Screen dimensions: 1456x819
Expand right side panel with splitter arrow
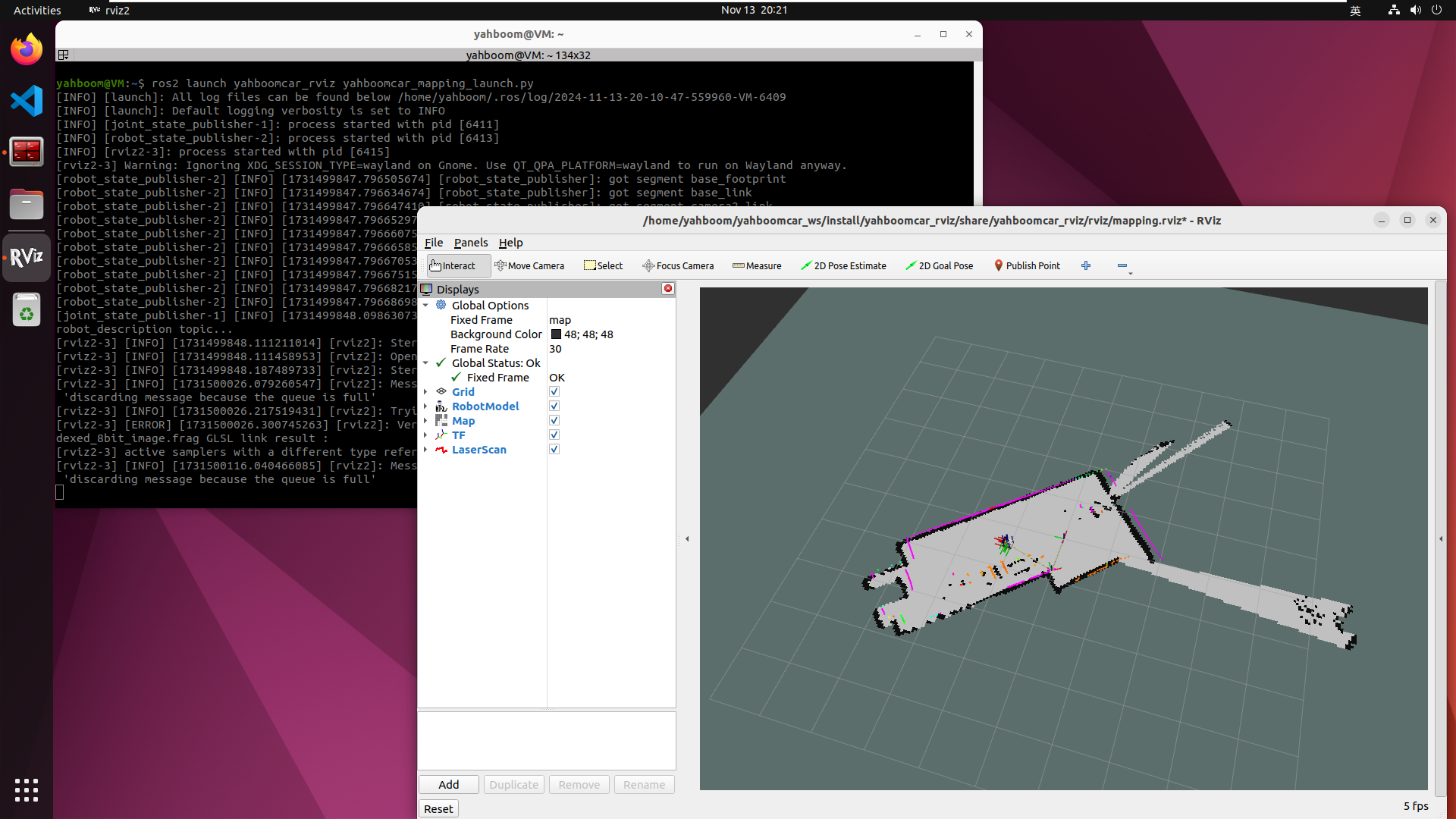[x=1441, y=538]
